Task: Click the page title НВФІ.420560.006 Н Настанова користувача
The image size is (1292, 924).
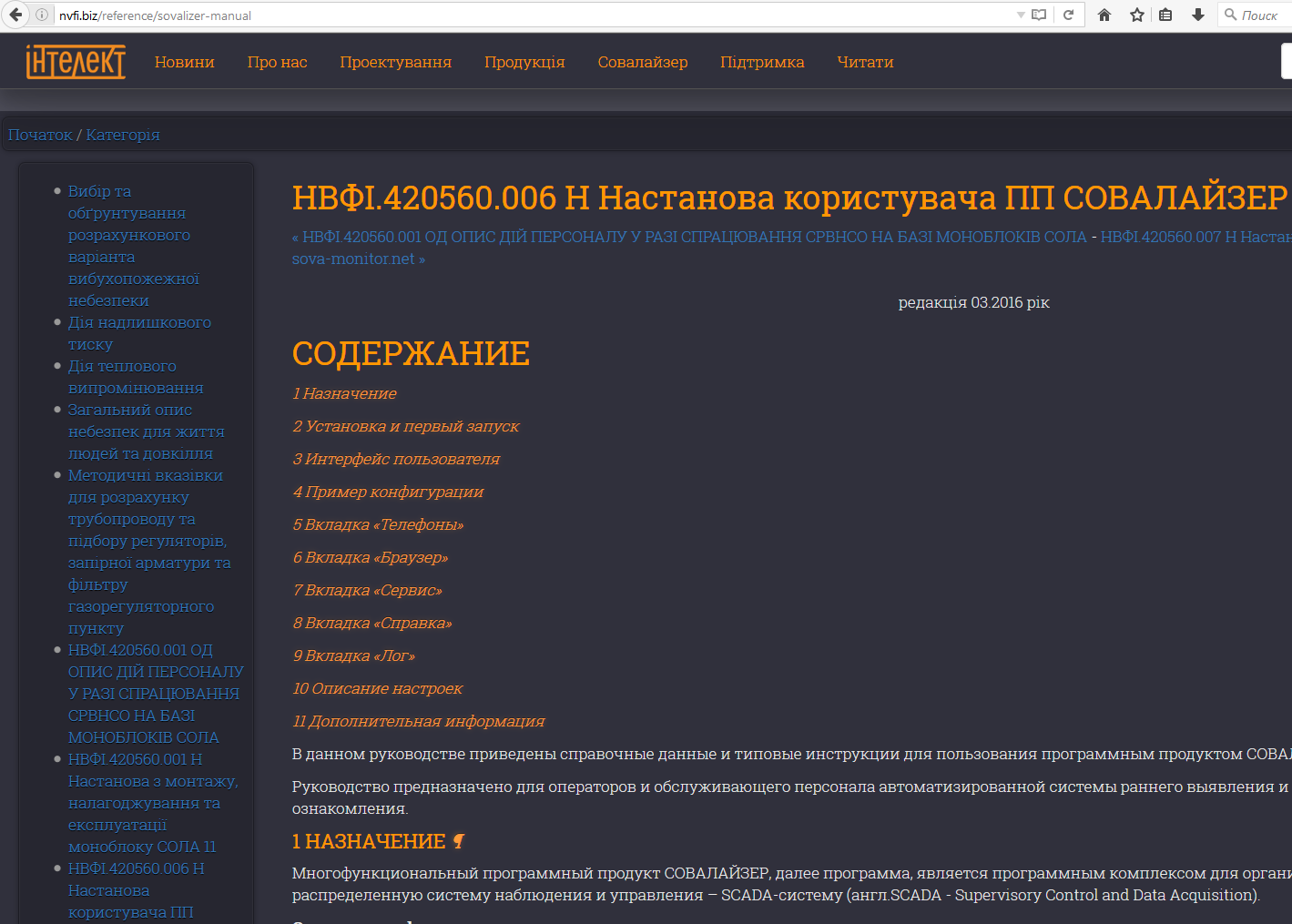Action: pyautogui.click(x=790, y=198)
